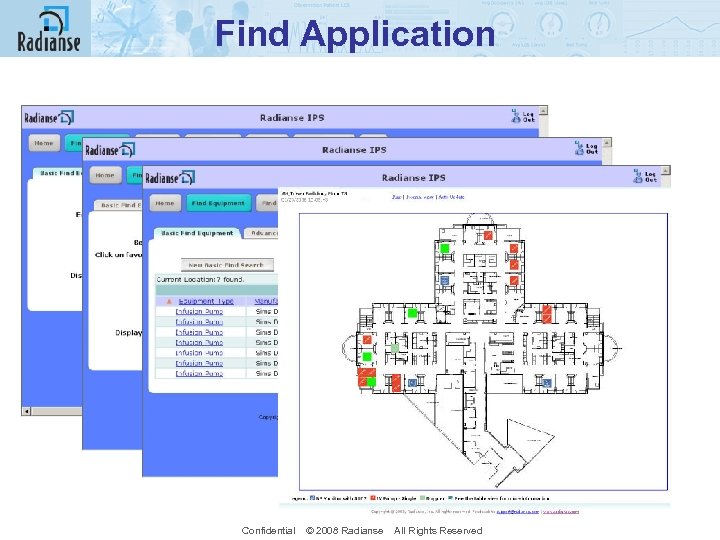
Task: Click the Radianse logo in the slide header
Action: (x=49, y=28)
